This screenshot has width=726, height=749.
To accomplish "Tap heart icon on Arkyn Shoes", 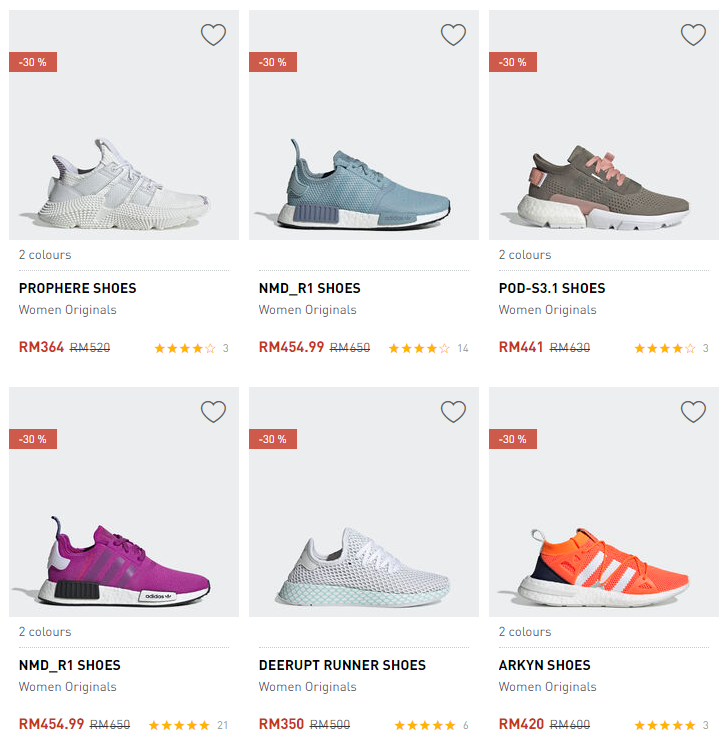I will tap(693, 412).
